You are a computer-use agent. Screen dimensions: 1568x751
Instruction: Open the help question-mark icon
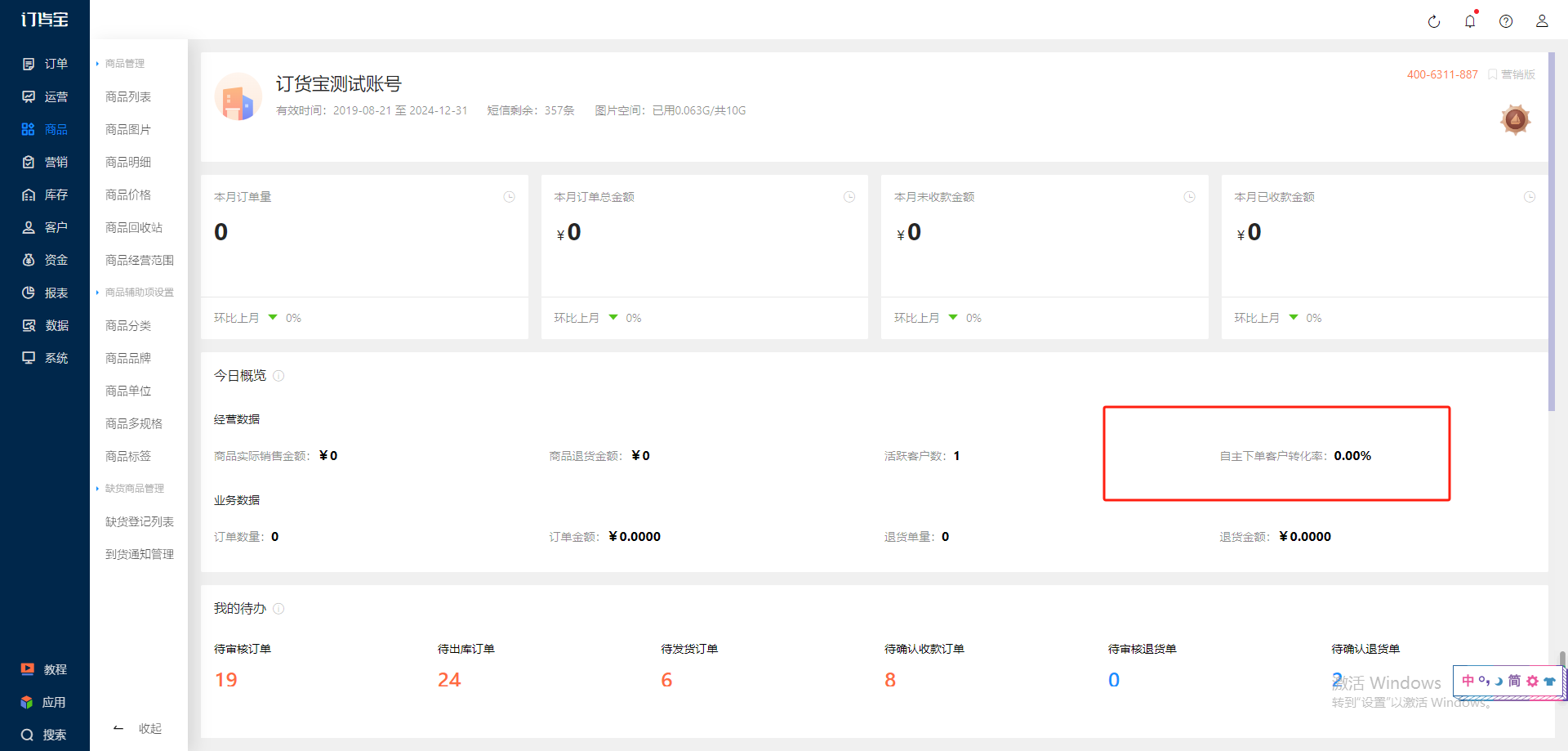tap(1506, 21)
